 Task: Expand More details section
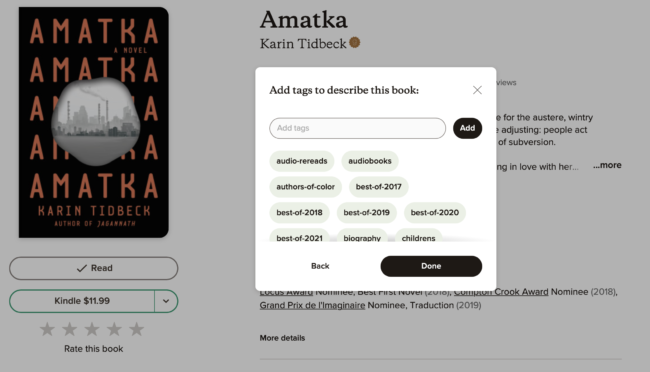click(x=282, y=338)
